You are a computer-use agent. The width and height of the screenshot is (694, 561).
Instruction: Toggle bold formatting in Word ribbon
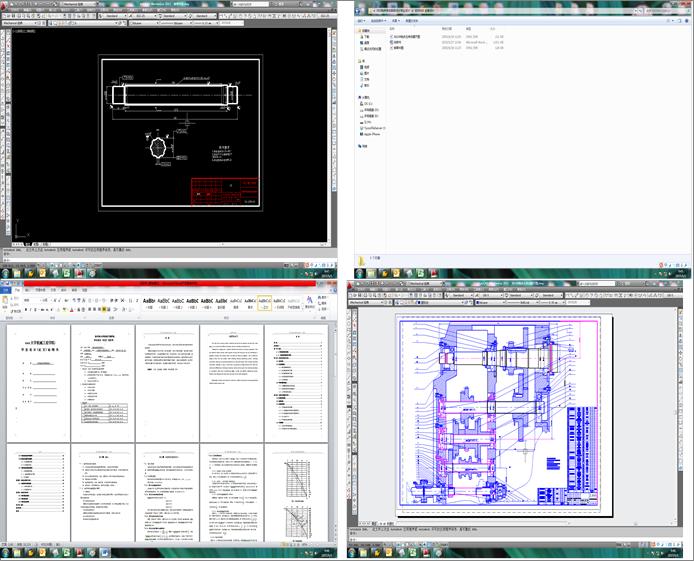click(x=26, y=310)
